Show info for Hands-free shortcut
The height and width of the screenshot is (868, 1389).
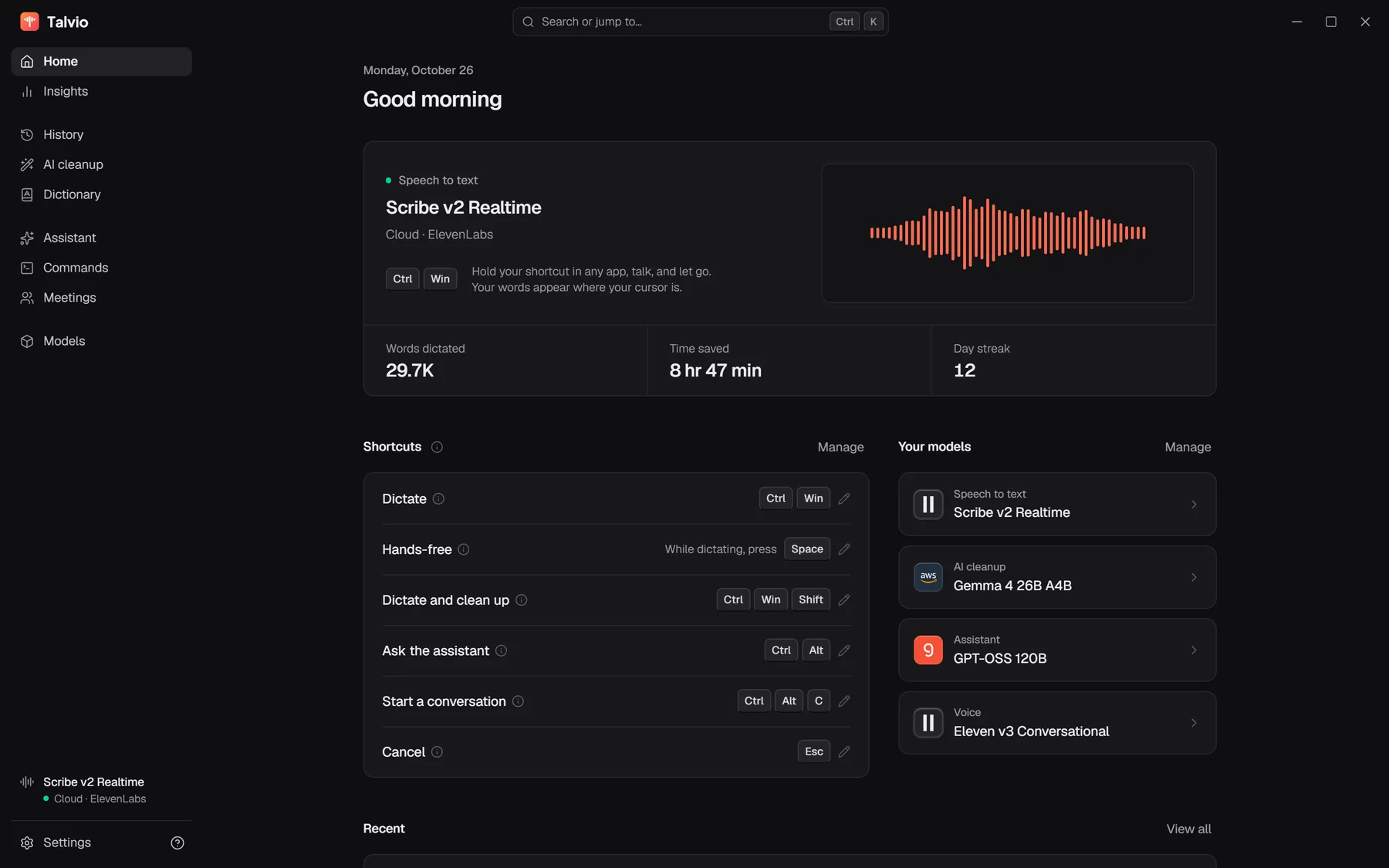coord(464,549)
